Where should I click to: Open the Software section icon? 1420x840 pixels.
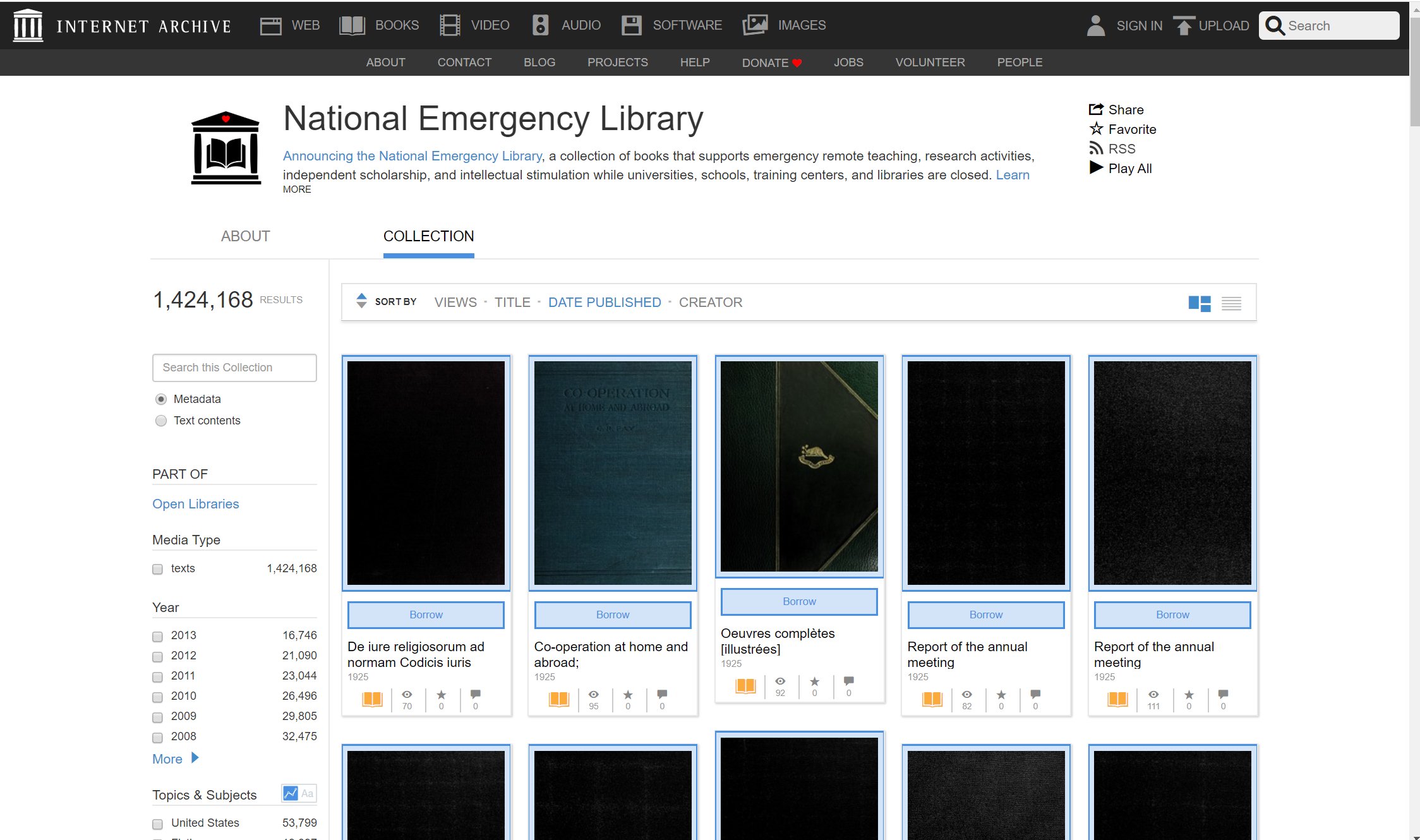coord(630,25)
